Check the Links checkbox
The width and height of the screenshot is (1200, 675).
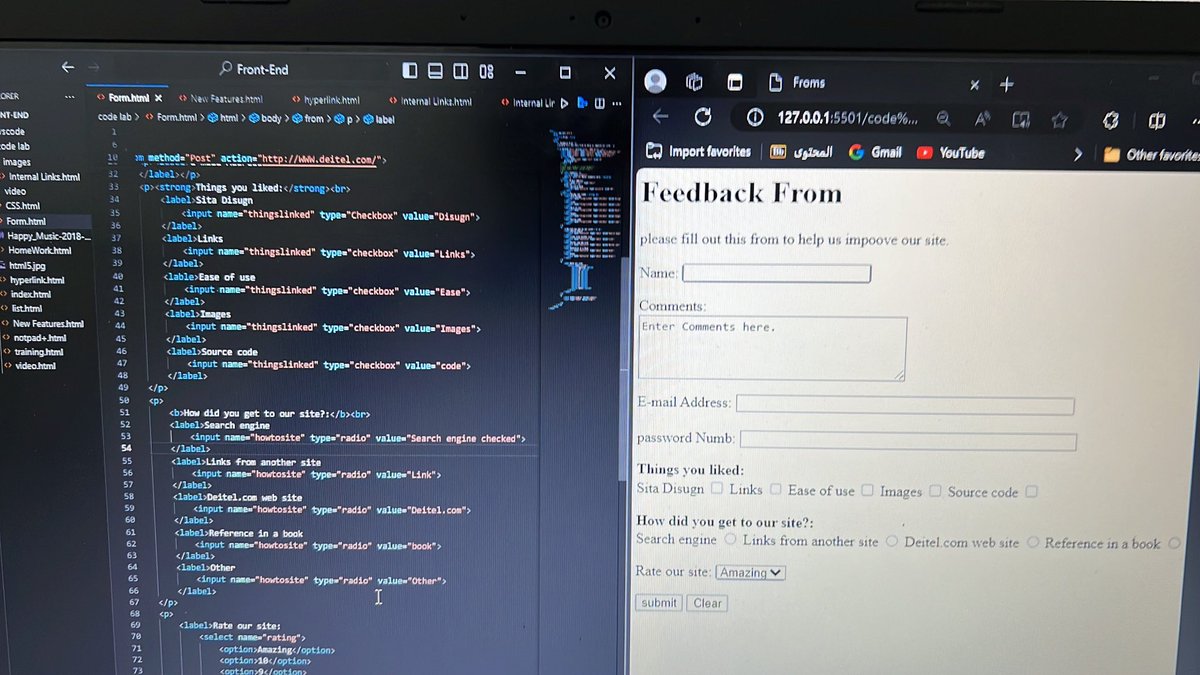click(774, 490)
